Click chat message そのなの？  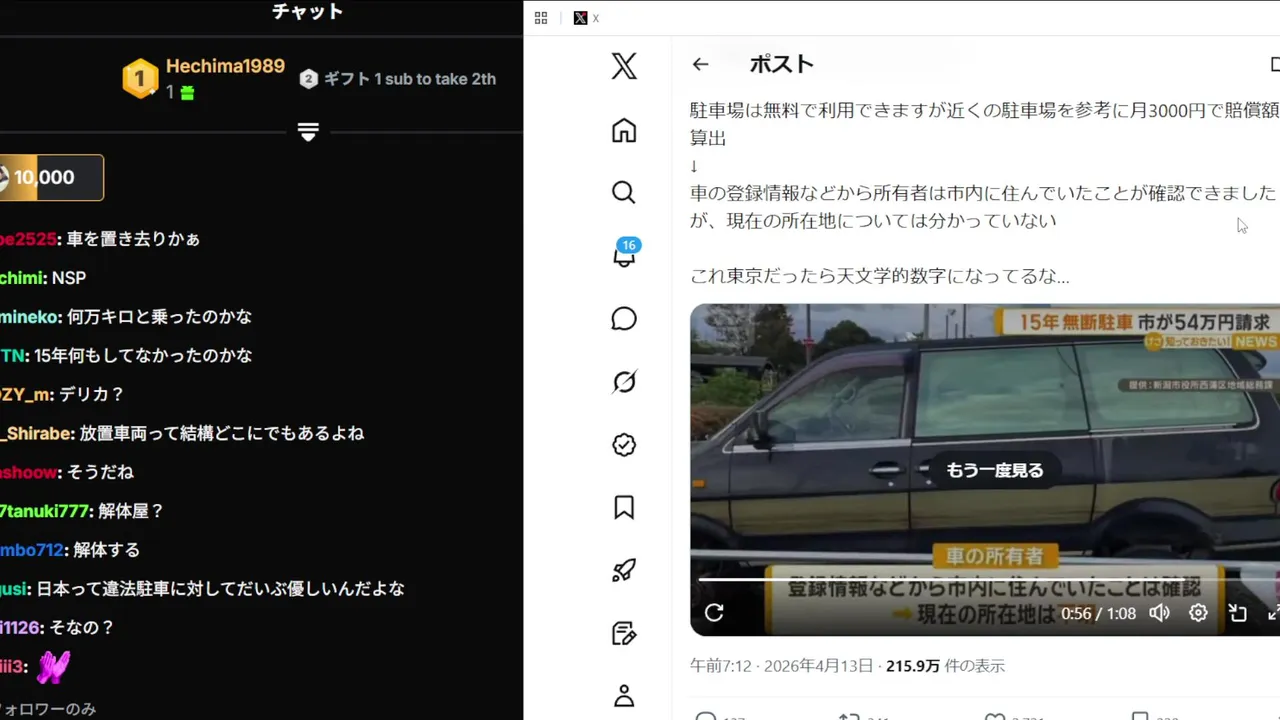tap(81, 628)
